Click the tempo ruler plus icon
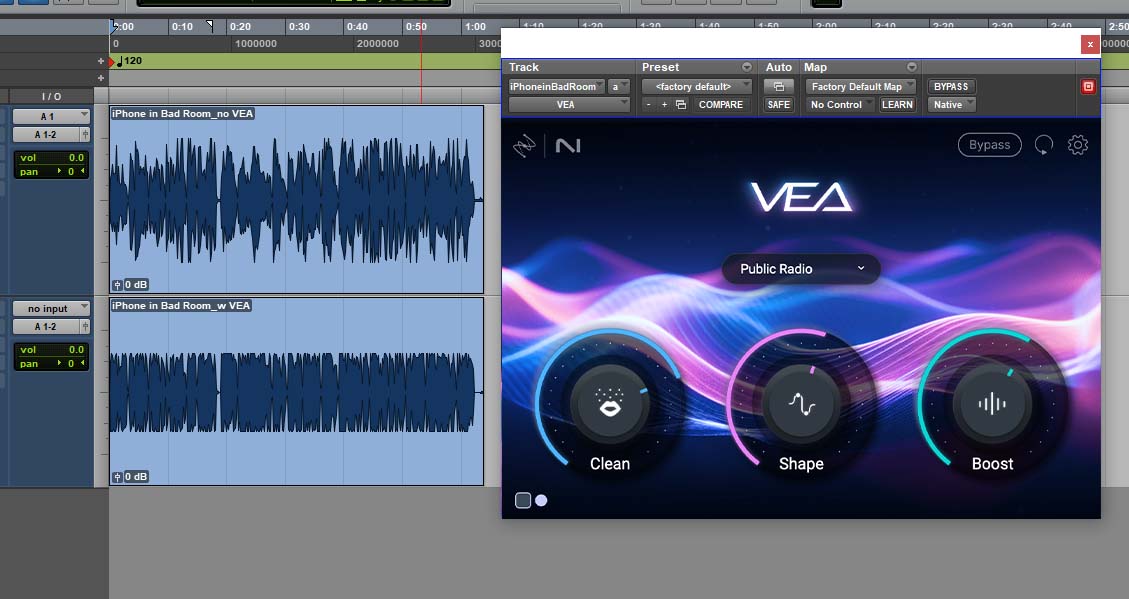This screenshot has height=599, width=1129. pyautogui.click(x=101, y=61)
